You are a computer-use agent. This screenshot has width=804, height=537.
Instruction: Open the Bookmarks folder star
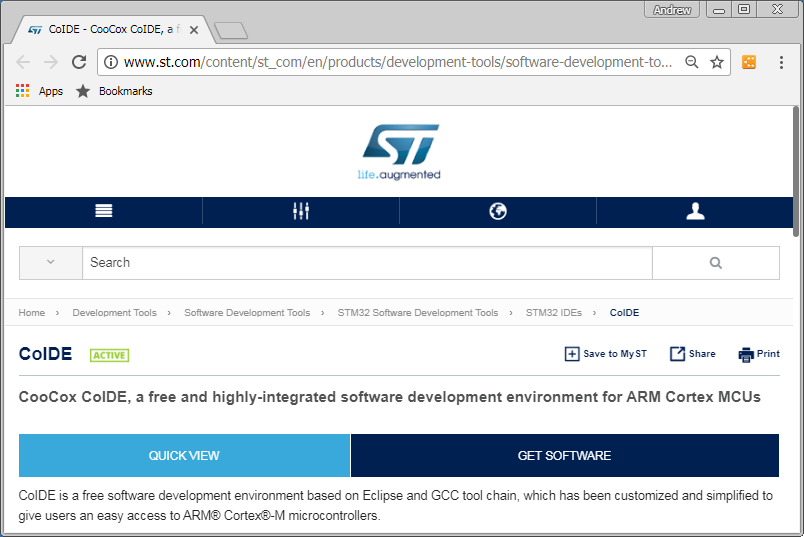83,91
